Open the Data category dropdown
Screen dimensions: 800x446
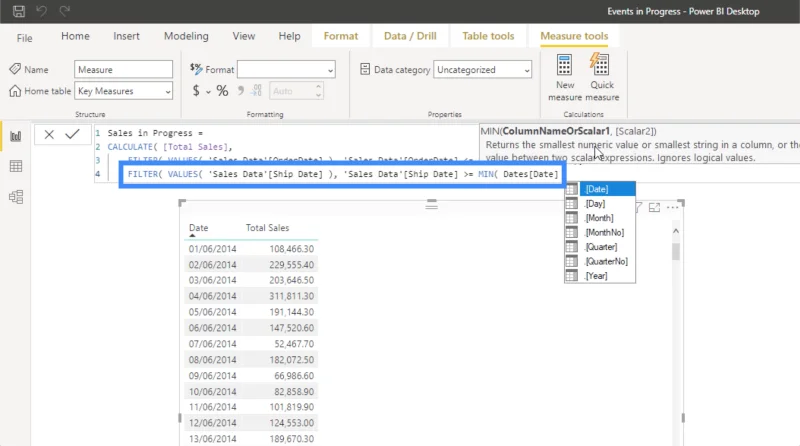point(482,69)
